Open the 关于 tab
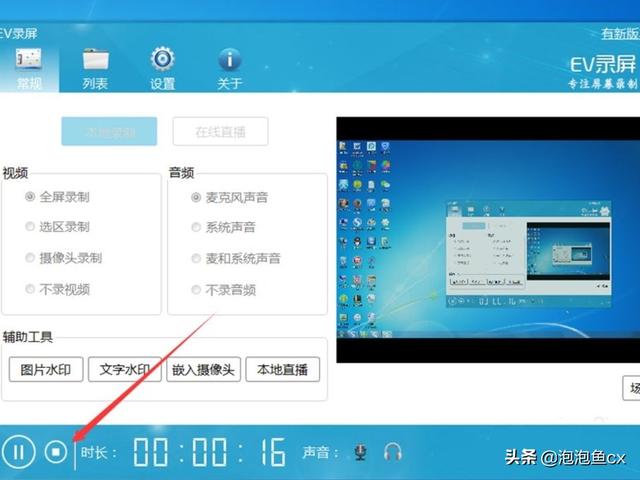The image size is (640, 480). point(229,69)
